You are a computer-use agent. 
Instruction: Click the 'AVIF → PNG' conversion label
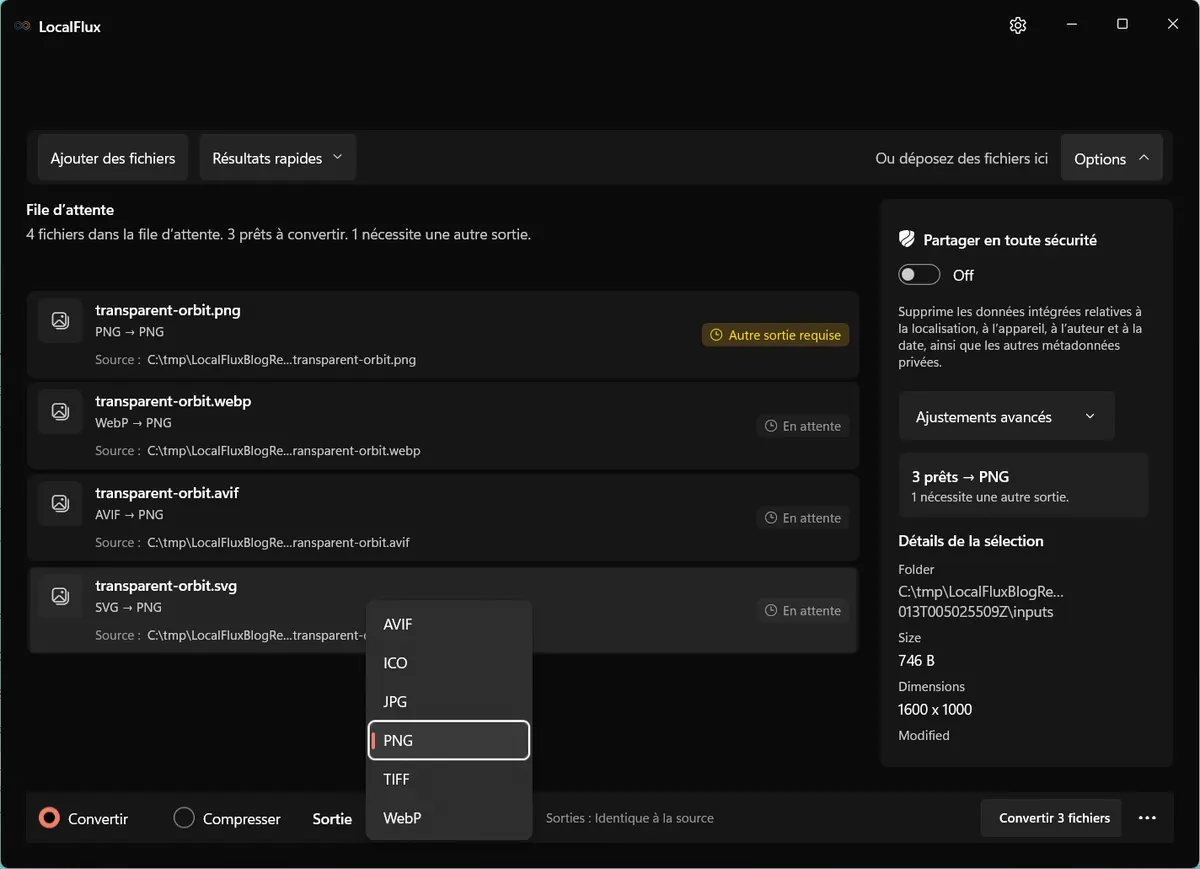click(129, 515)
